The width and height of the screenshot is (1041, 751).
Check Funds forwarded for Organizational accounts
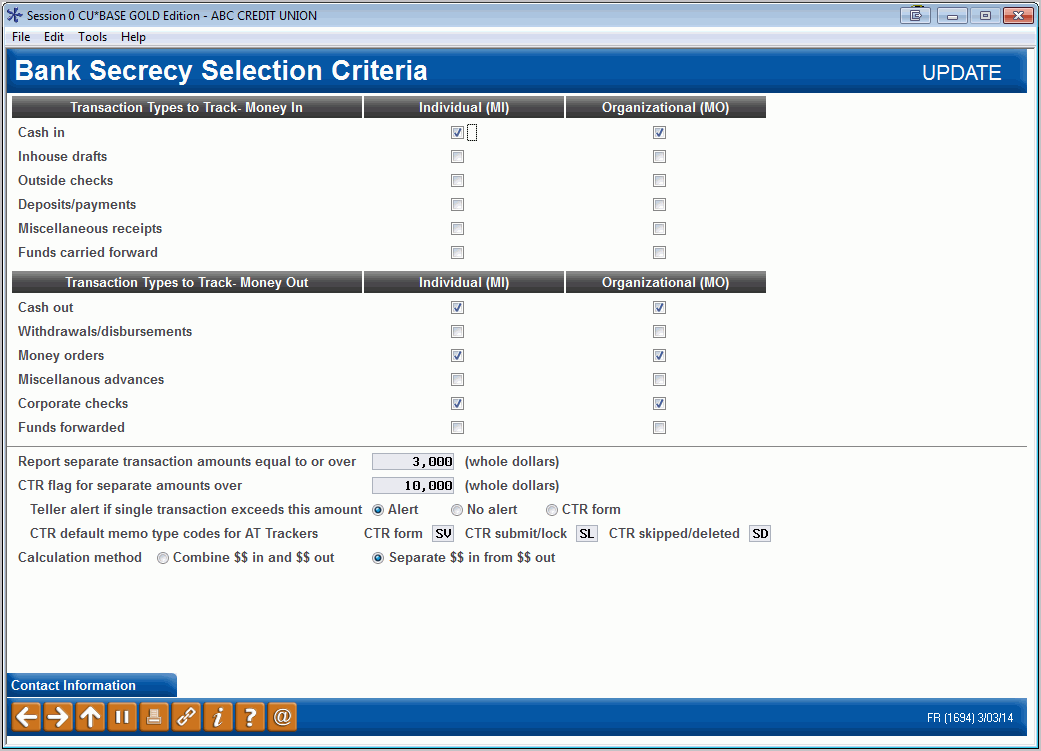659,427
